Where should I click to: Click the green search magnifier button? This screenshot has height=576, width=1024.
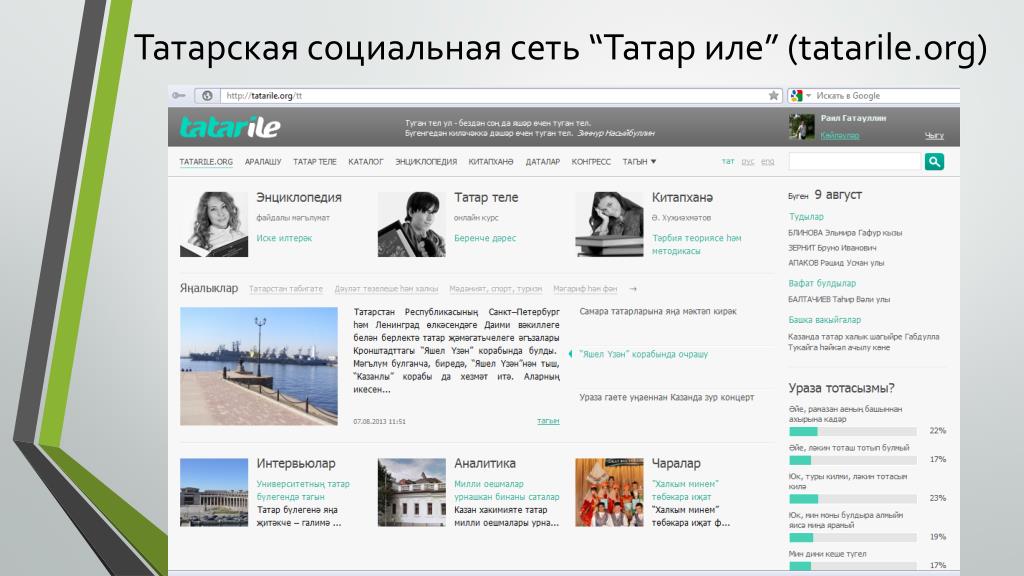[934, 161]
